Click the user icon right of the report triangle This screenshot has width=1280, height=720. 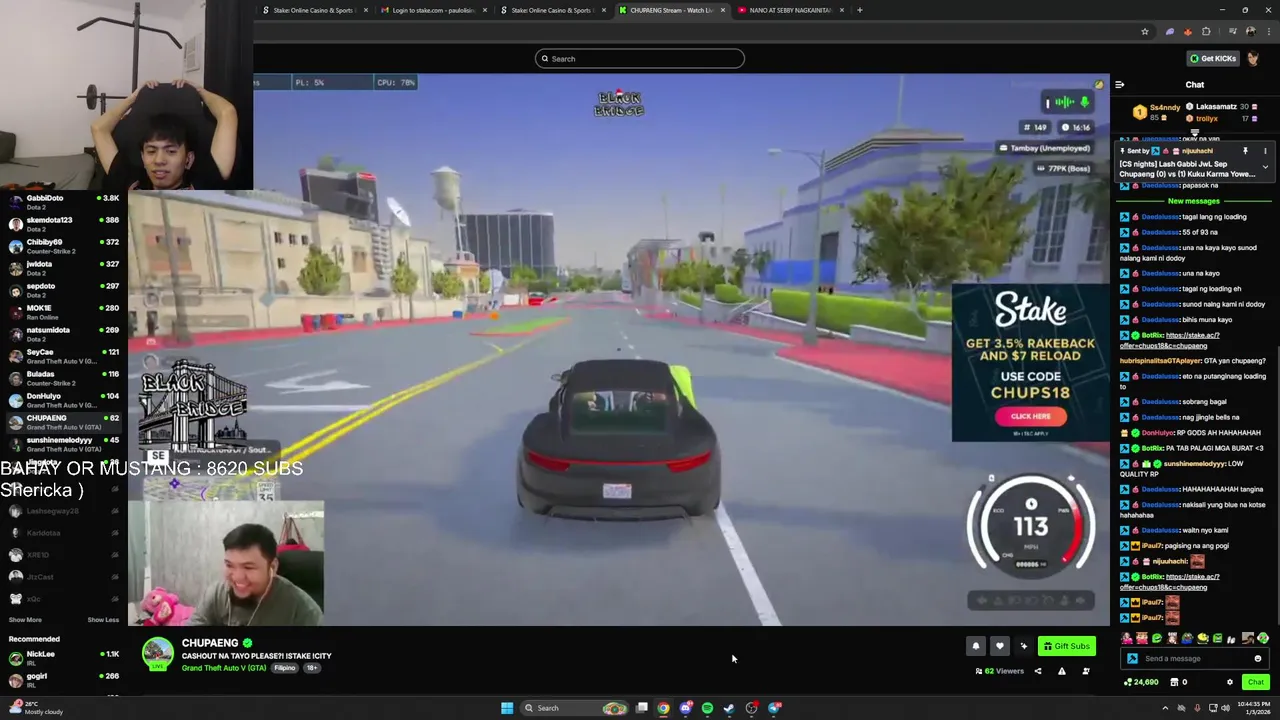point(1086,671)
